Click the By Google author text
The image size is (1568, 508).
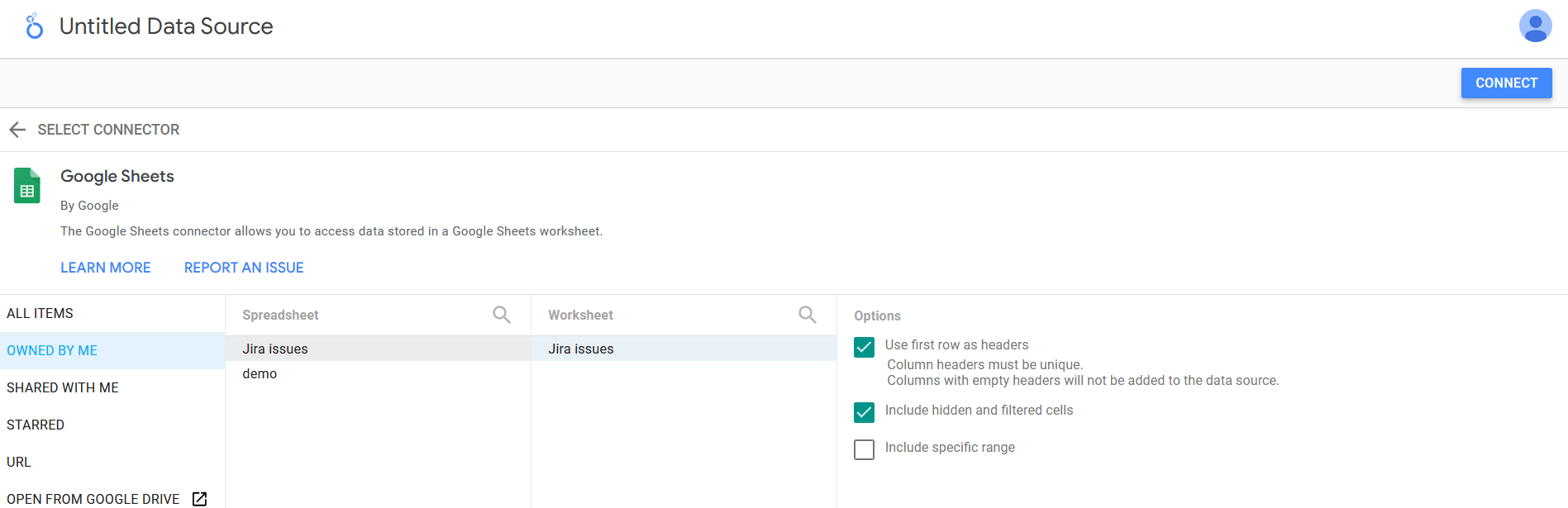89,206
